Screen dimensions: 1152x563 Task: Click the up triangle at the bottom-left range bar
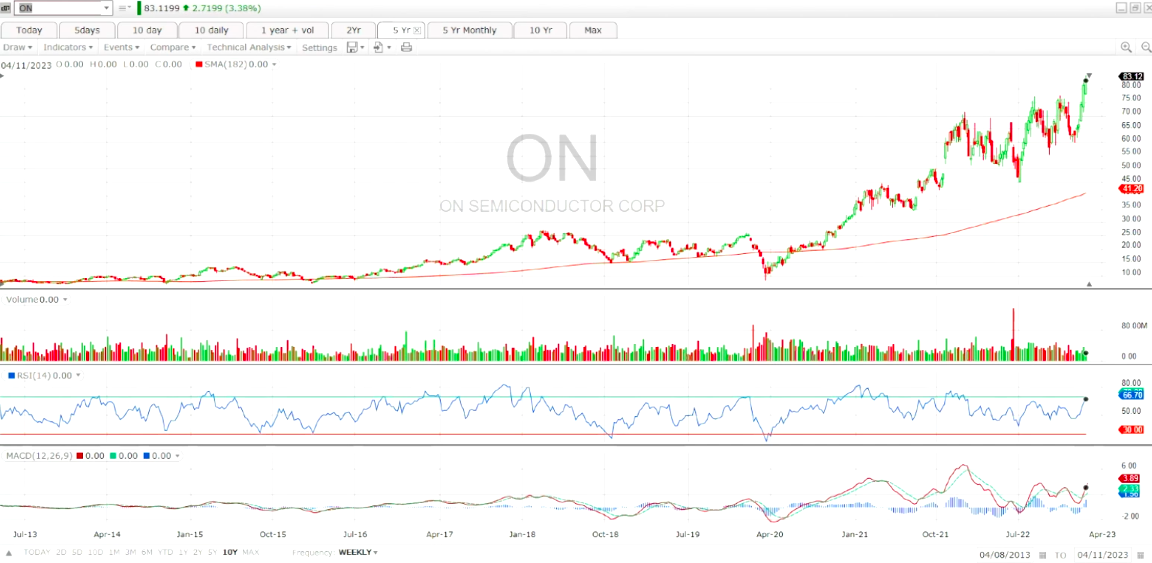coord(10,553)
